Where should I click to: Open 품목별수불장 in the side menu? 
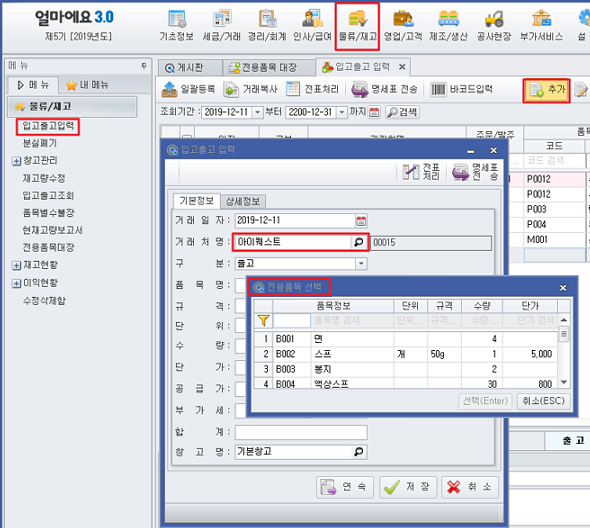[48, 213]
